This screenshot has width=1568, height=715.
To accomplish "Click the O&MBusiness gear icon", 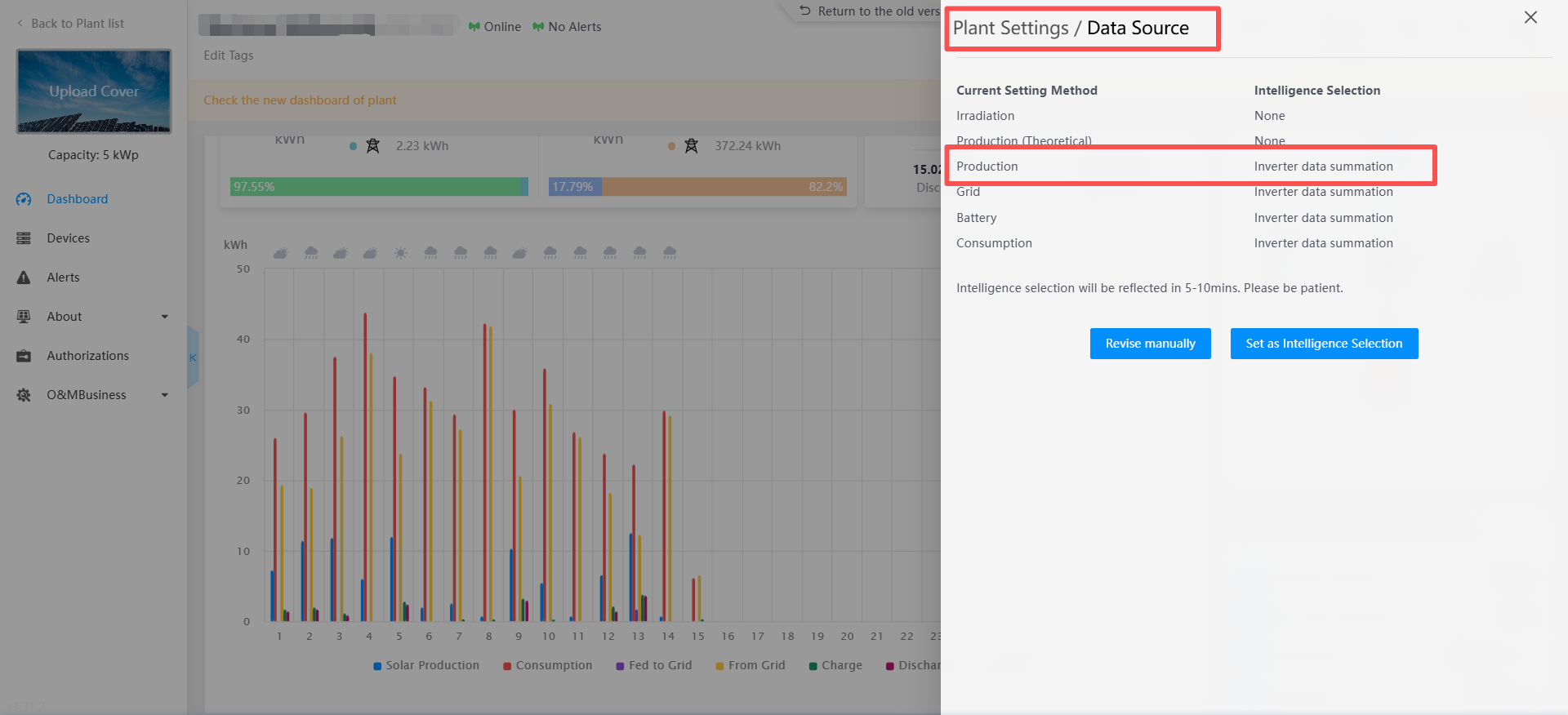I will 24,395.
